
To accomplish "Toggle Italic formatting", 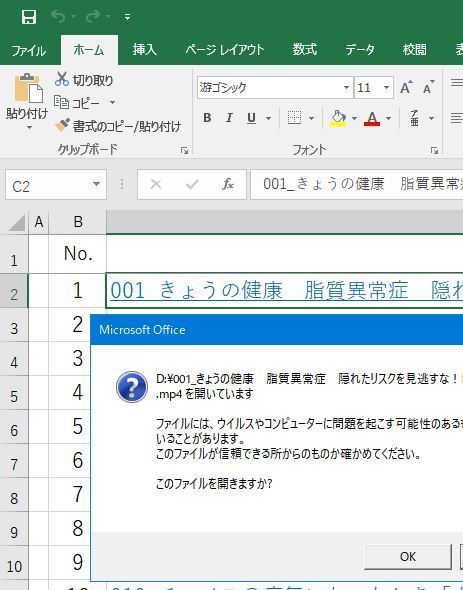I will click(x=229, y=118).
